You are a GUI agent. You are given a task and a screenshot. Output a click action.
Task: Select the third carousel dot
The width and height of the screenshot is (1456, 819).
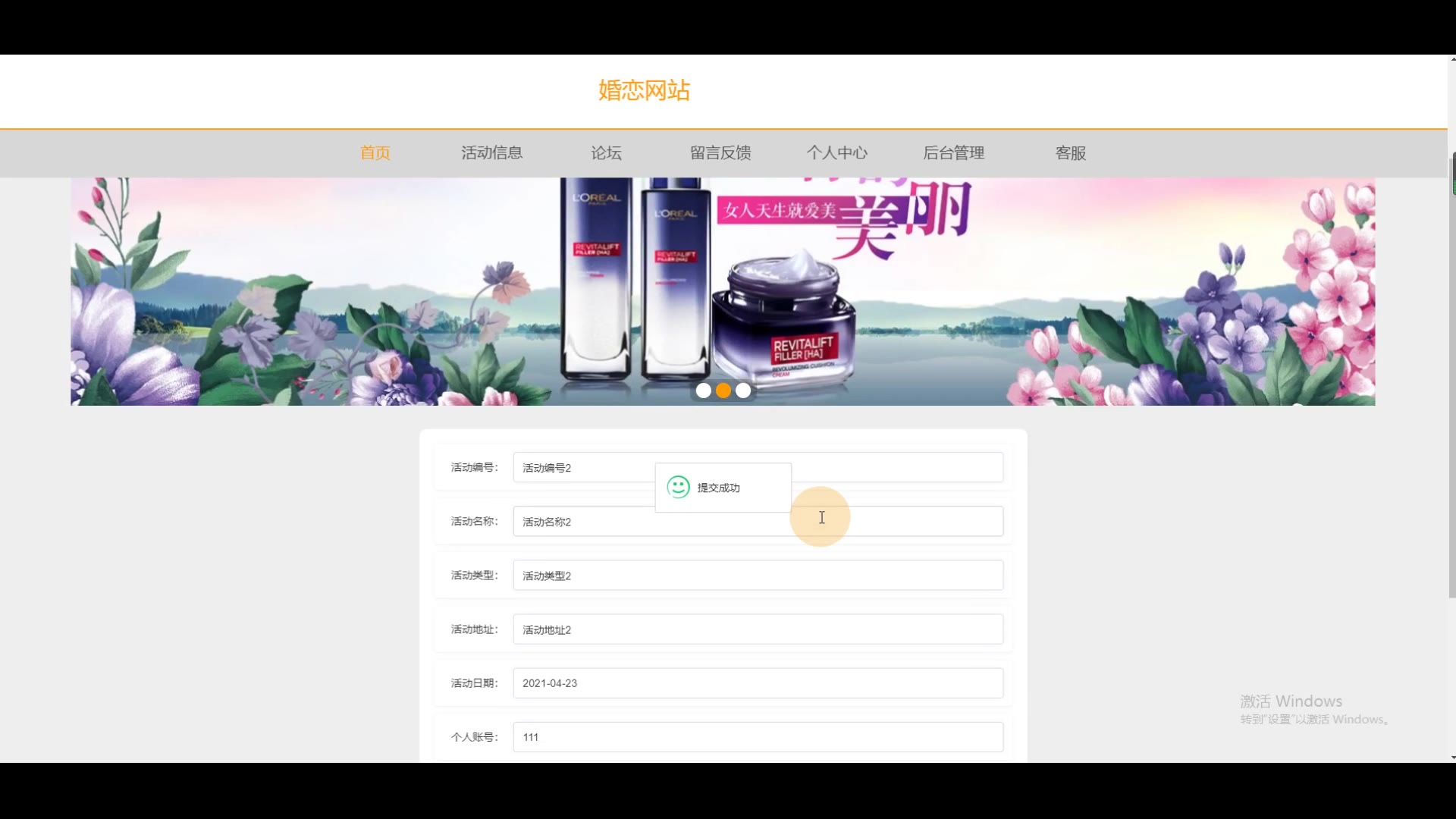[743, 391]
